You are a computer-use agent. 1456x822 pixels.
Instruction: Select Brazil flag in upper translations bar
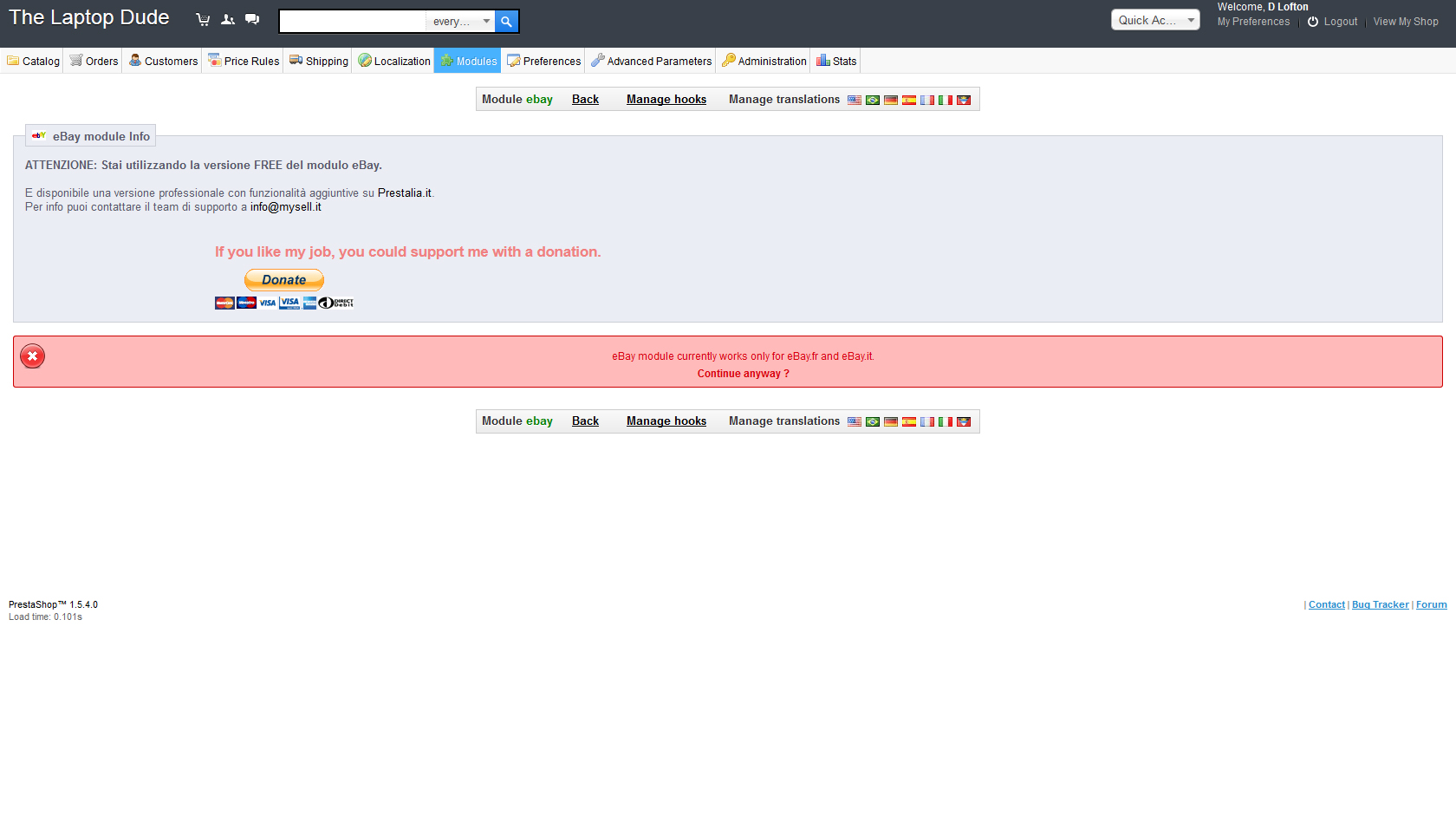coord(873,101)
